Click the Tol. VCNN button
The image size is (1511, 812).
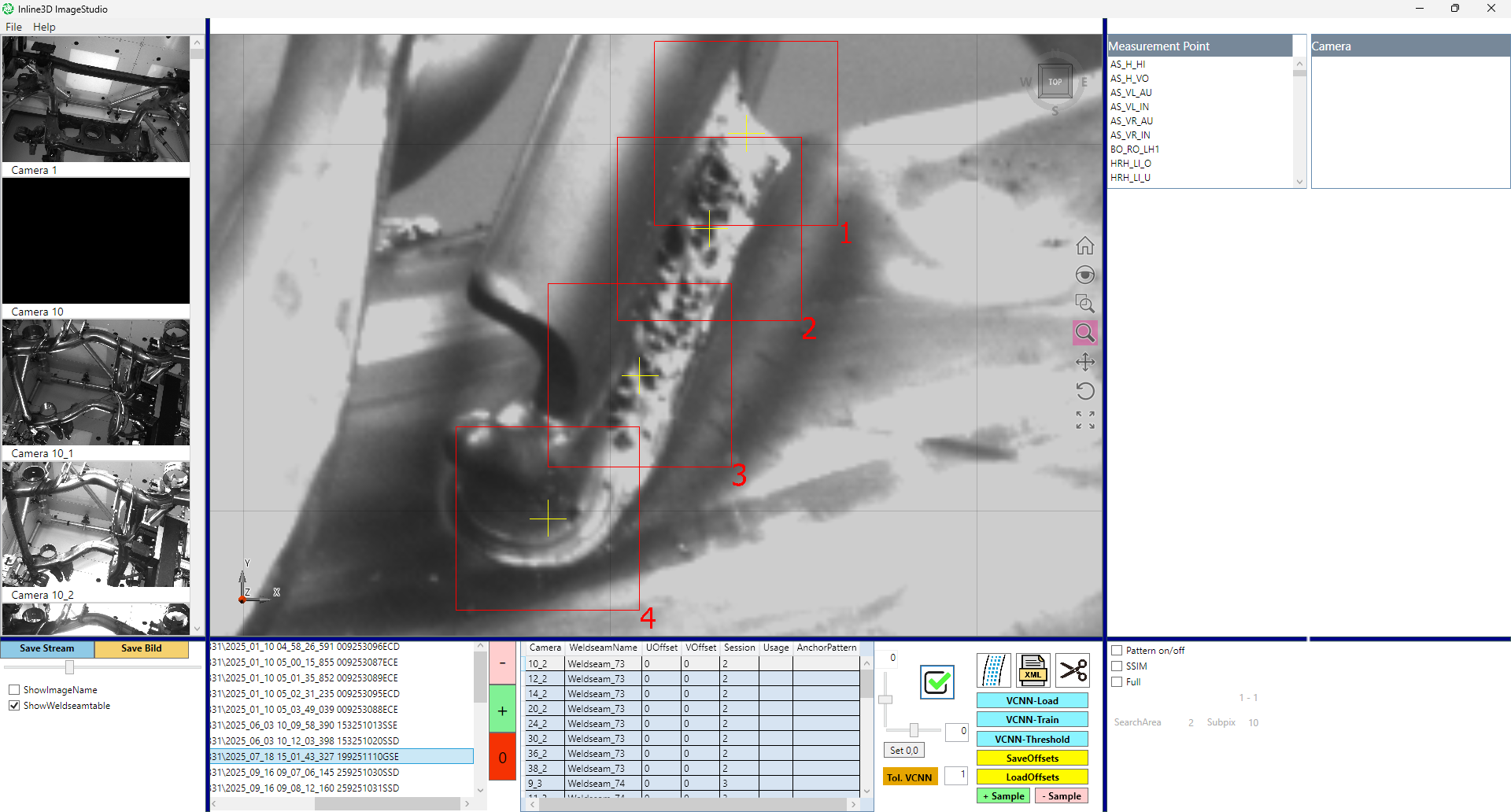[910, 777]
